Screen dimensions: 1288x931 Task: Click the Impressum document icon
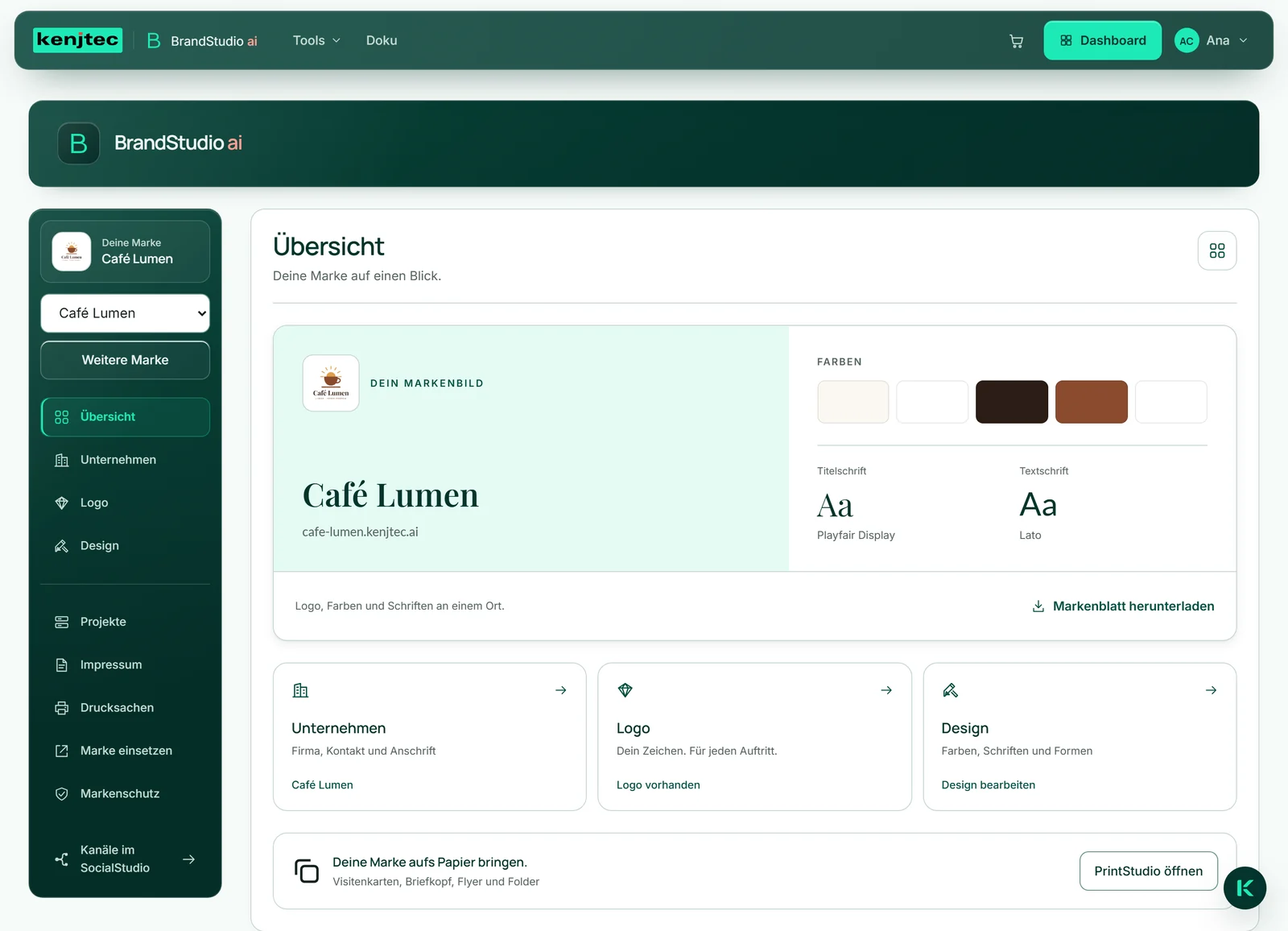point(61,665)
